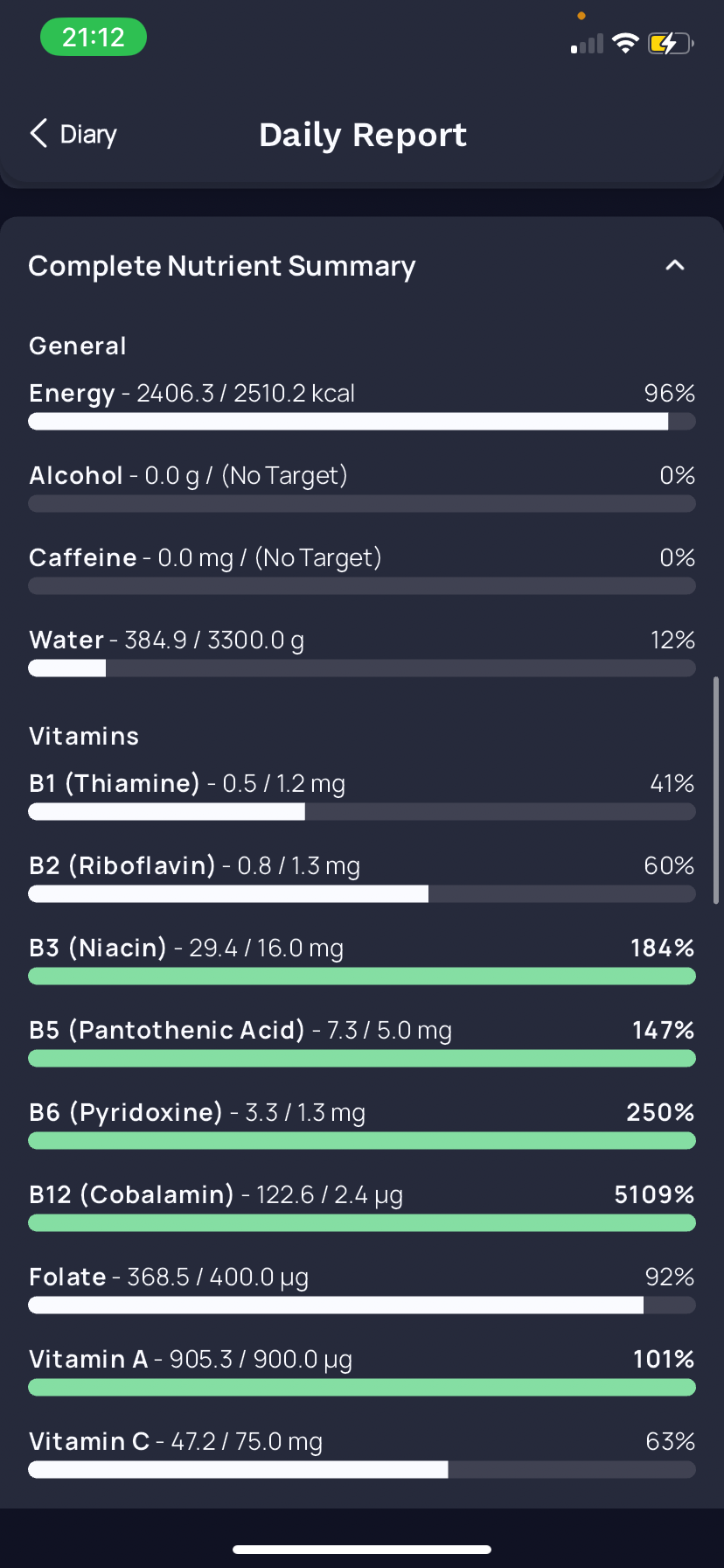Viewport: 724px width, 1568px height.
Task: Tap the battery charging icon
Action: tap(670, 43)
